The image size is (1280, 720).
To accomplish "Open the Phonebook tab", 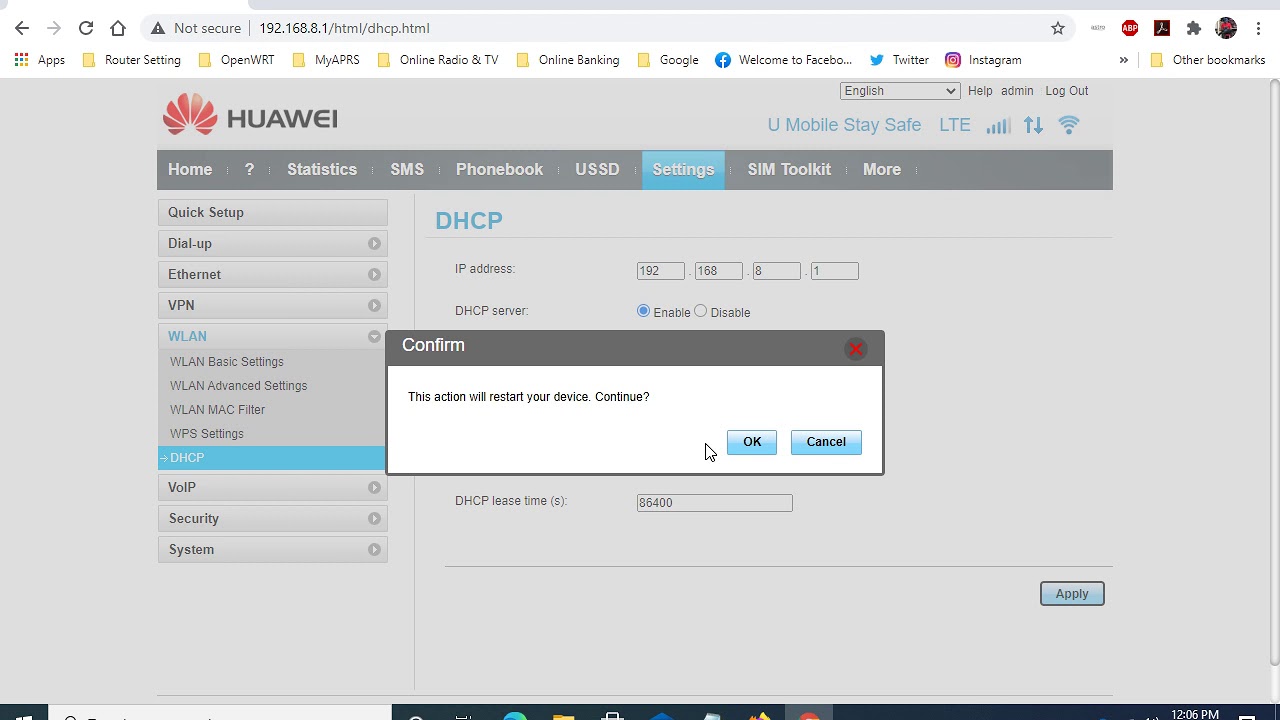I will [500, 170].
